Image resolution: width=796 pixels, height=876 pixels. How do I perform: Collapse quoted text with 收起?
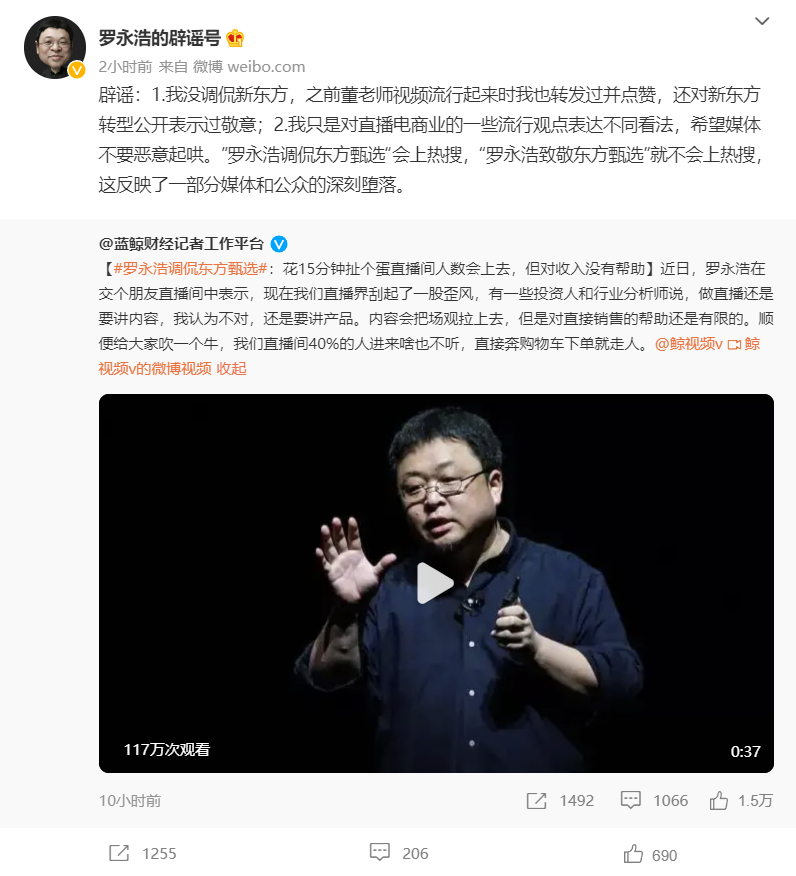tap(231, 369)
